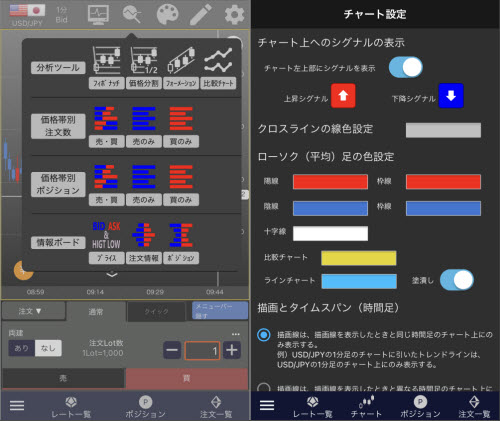The width and height of the screenshot is (500, 421).
Task: Open the hamburger menu in right screen
Action: [267, 405]
